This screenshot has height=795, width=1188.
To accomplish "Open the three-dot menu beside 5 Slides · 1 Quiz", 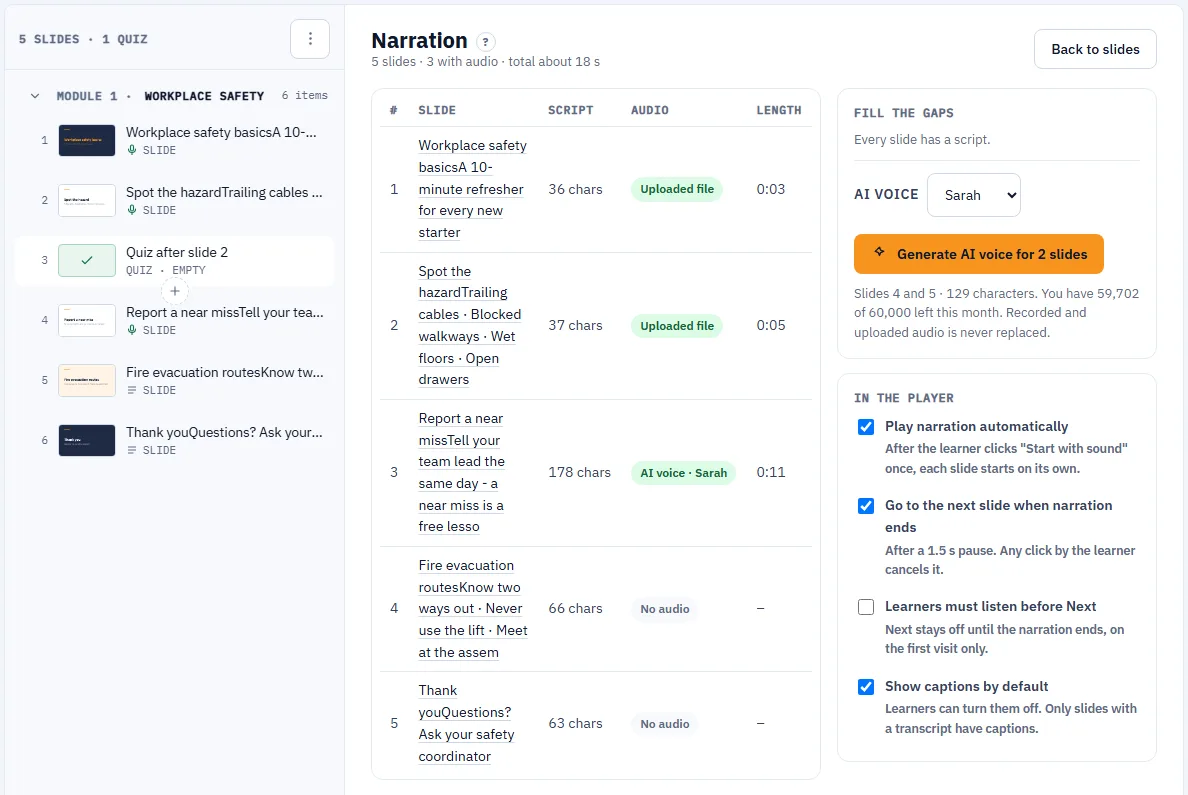I will click(x=310, y=39).
